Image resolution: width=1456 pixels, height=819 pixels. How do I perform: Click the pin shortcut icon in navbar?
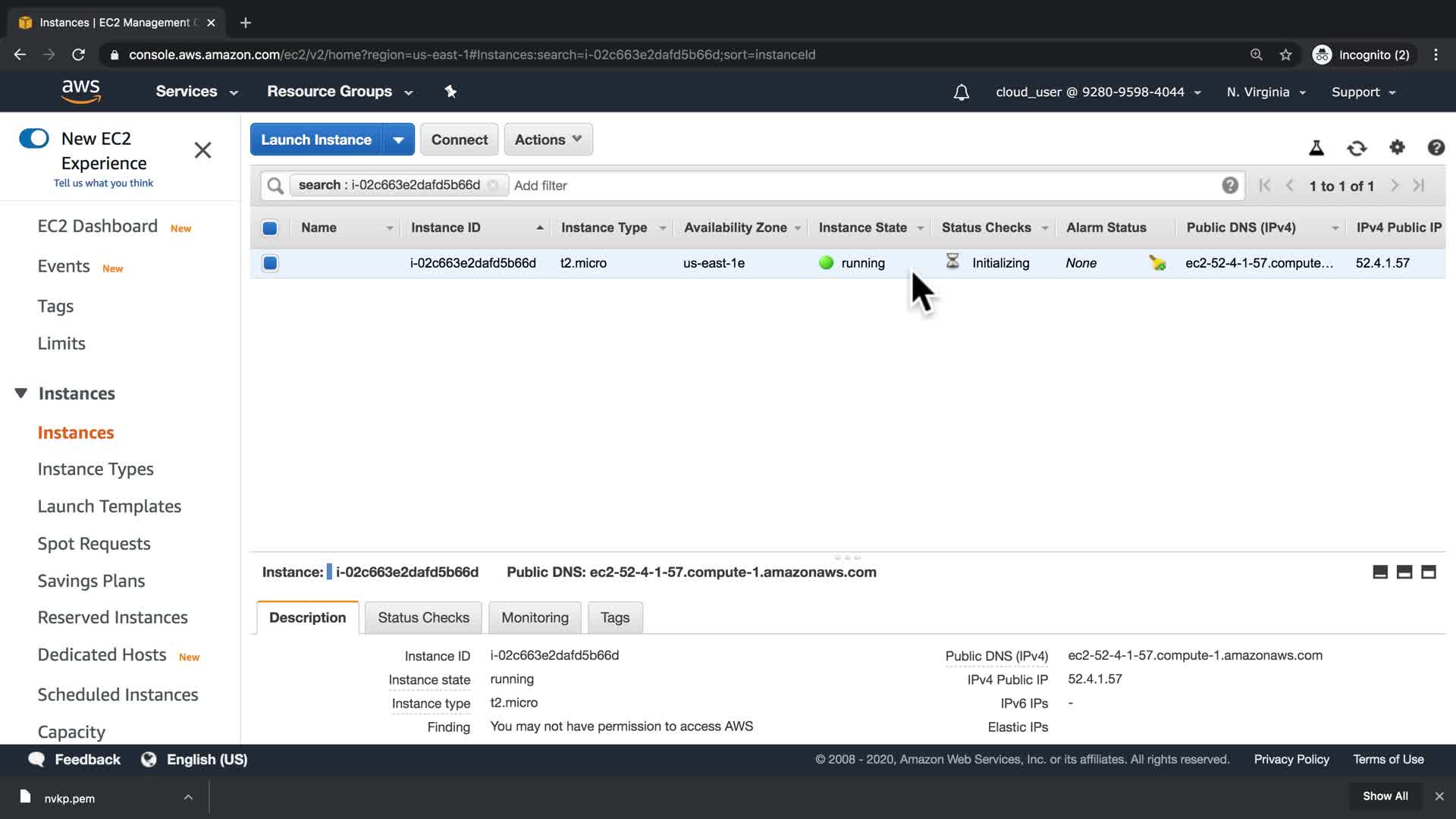click(450, 92)
